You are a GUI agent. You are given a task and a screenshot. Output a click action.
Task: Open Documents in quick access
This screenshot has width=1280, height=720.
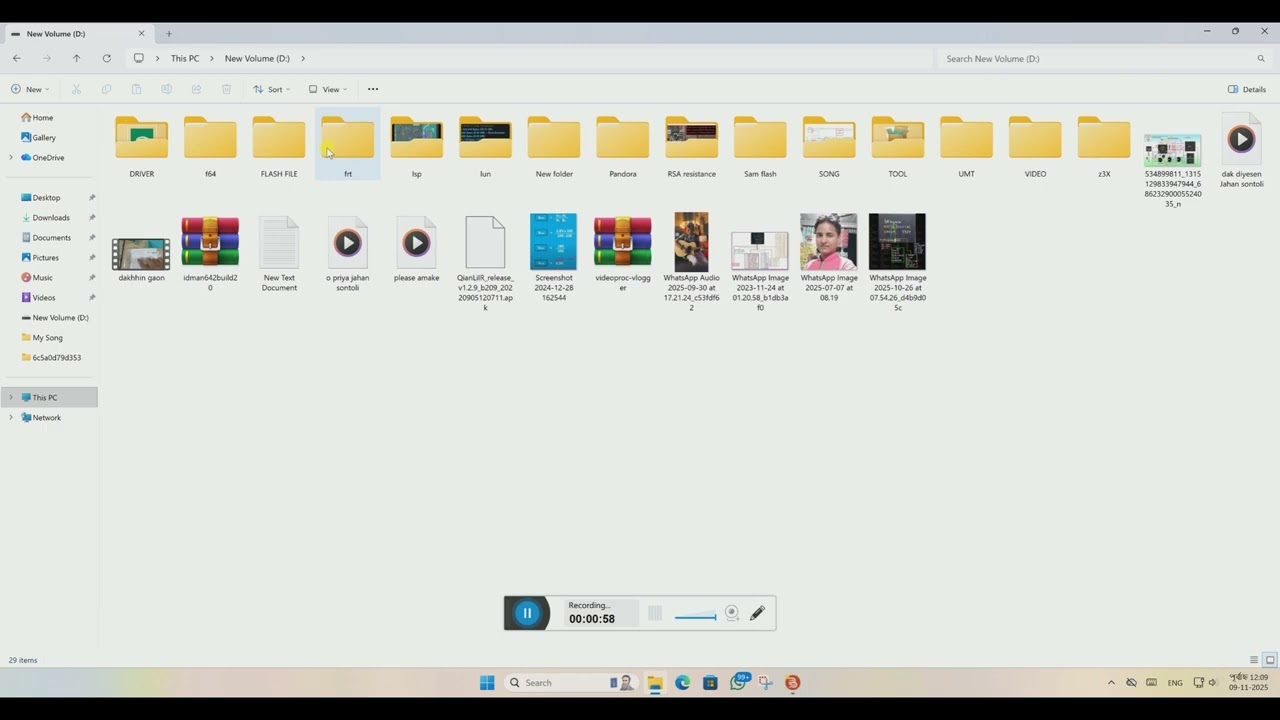click(49, 237)
